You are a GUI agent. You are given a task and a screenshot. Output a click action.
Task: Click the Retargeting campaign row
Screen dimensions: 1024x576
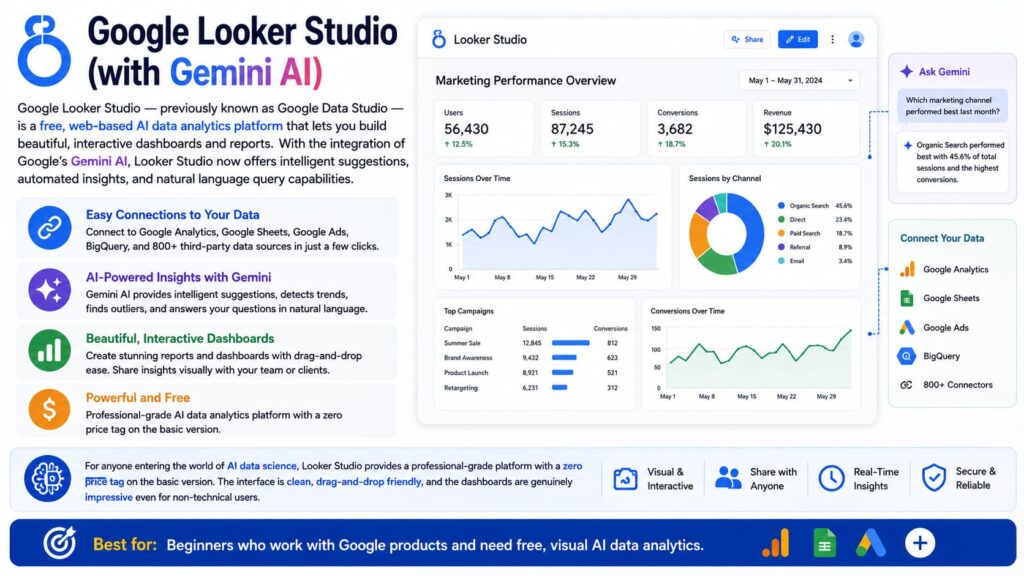coord(535,388)
